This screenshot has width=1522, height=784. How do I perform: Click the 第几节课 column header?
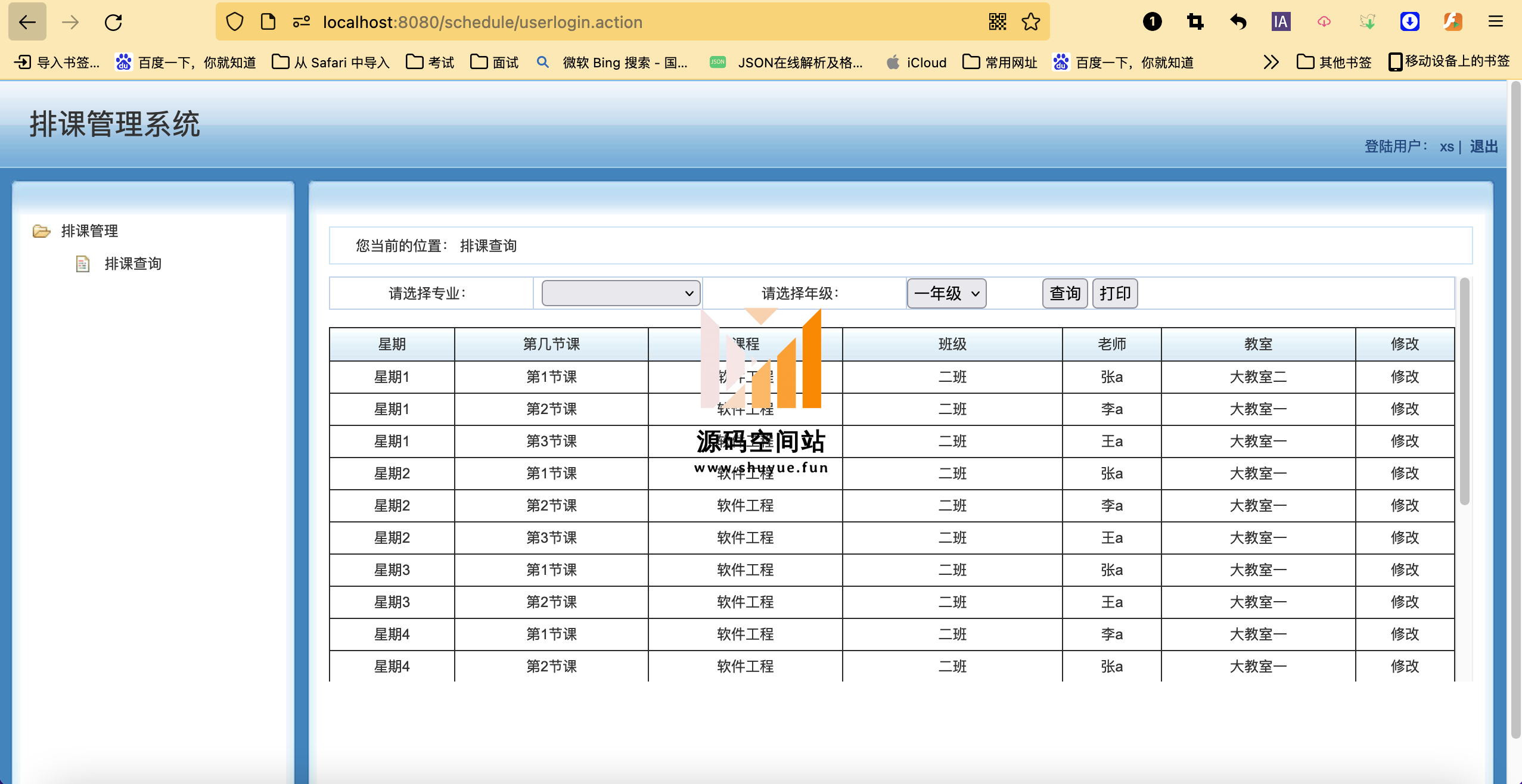(551, 344)
